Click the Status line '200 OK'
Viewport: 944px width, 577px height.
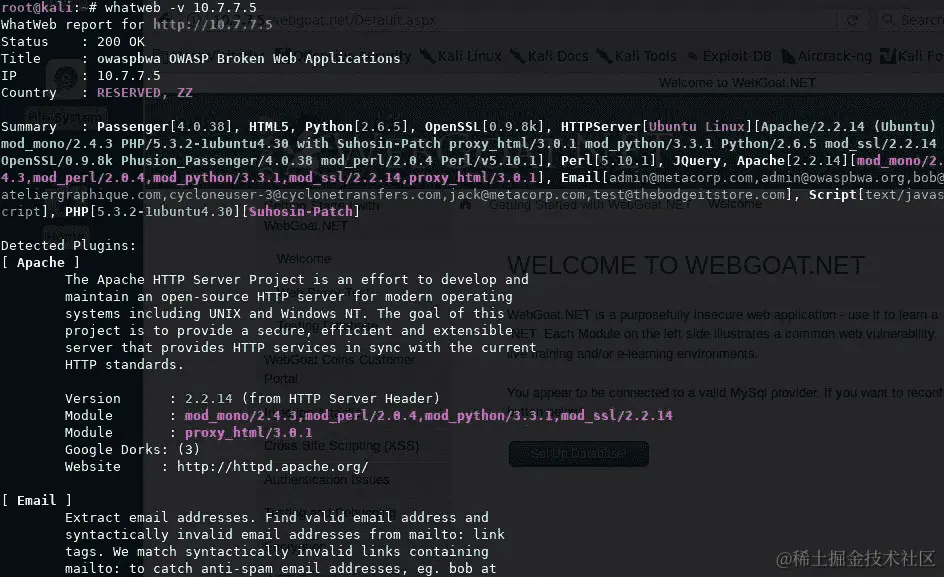(x=121, y=42)
